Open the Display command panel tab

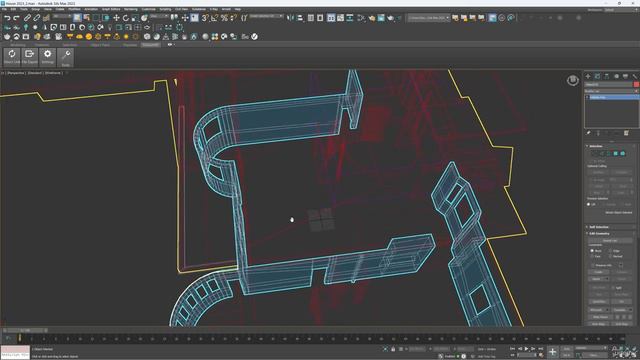tap(625, 76)
